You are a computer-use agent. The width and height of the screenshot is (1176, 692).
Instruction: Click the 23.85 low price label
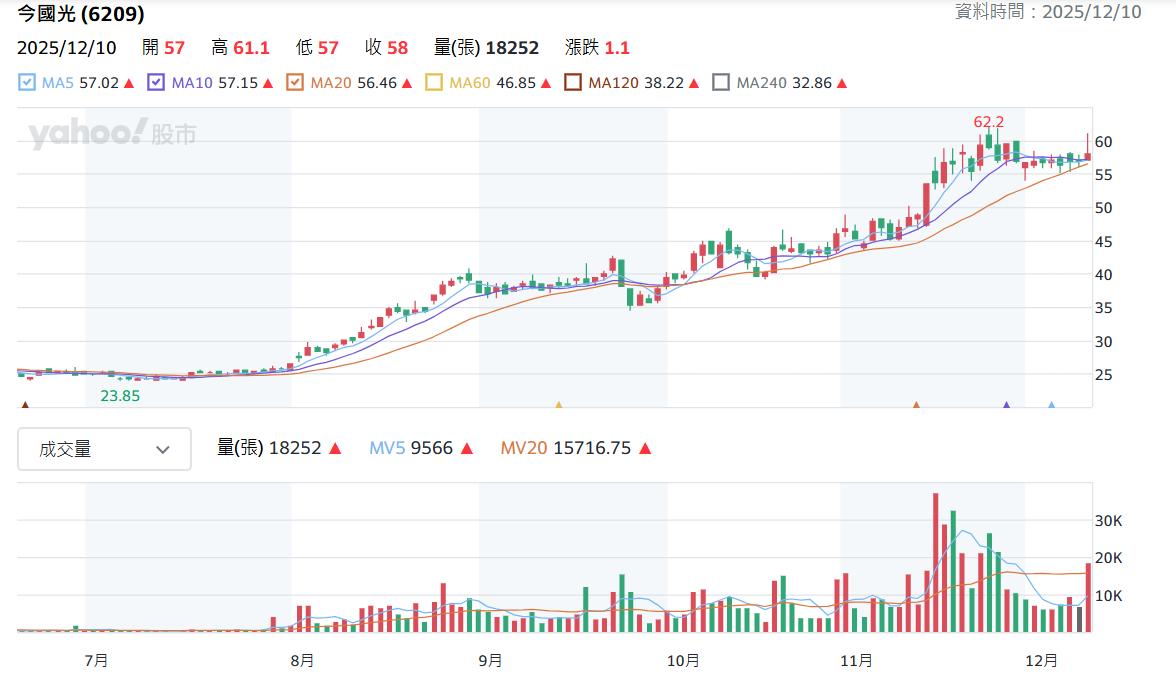(120, 396)
